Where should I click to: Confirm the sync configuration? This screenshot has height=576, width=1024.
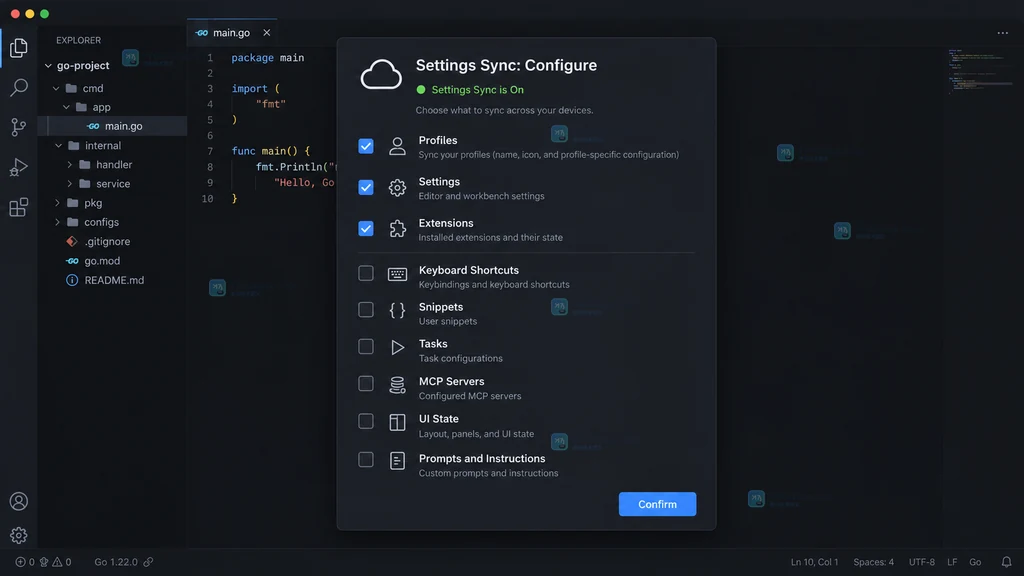coord(657,504)
